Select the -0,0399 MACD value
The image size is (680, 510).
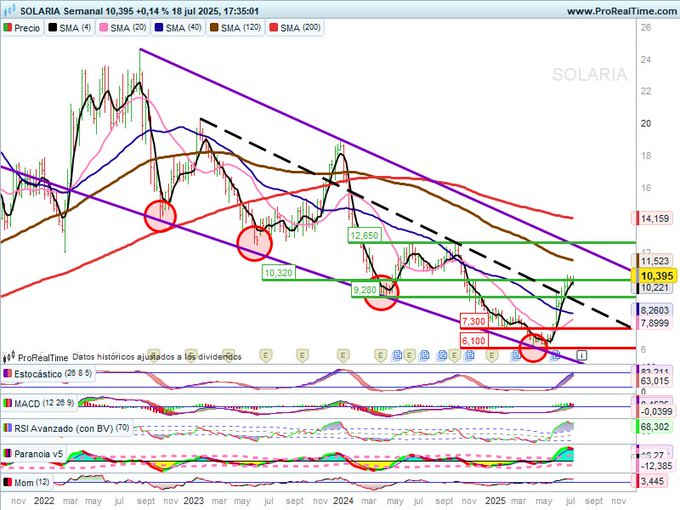[x=654, y=411]
